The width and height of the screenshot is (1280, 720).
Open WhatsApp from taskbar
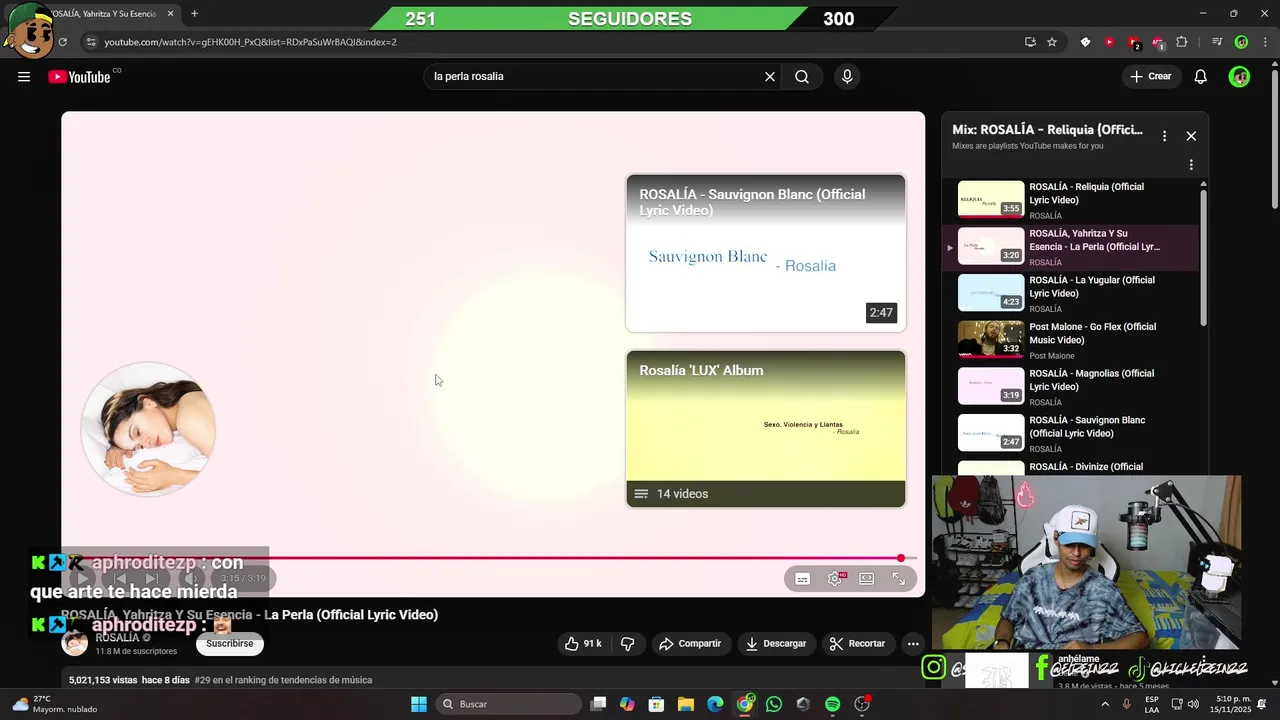[774, 704]
